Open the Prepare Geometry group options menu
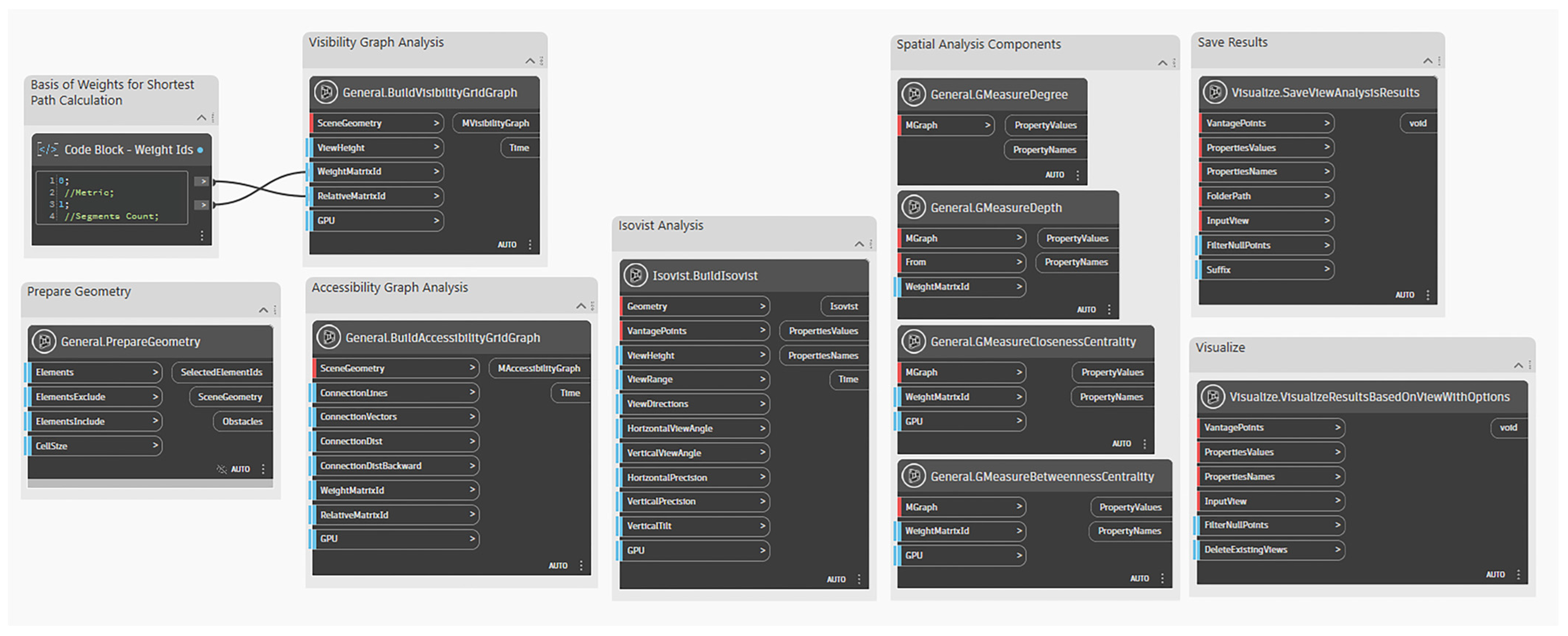Viewport: 1568px width, 636px height. point(275,310)
